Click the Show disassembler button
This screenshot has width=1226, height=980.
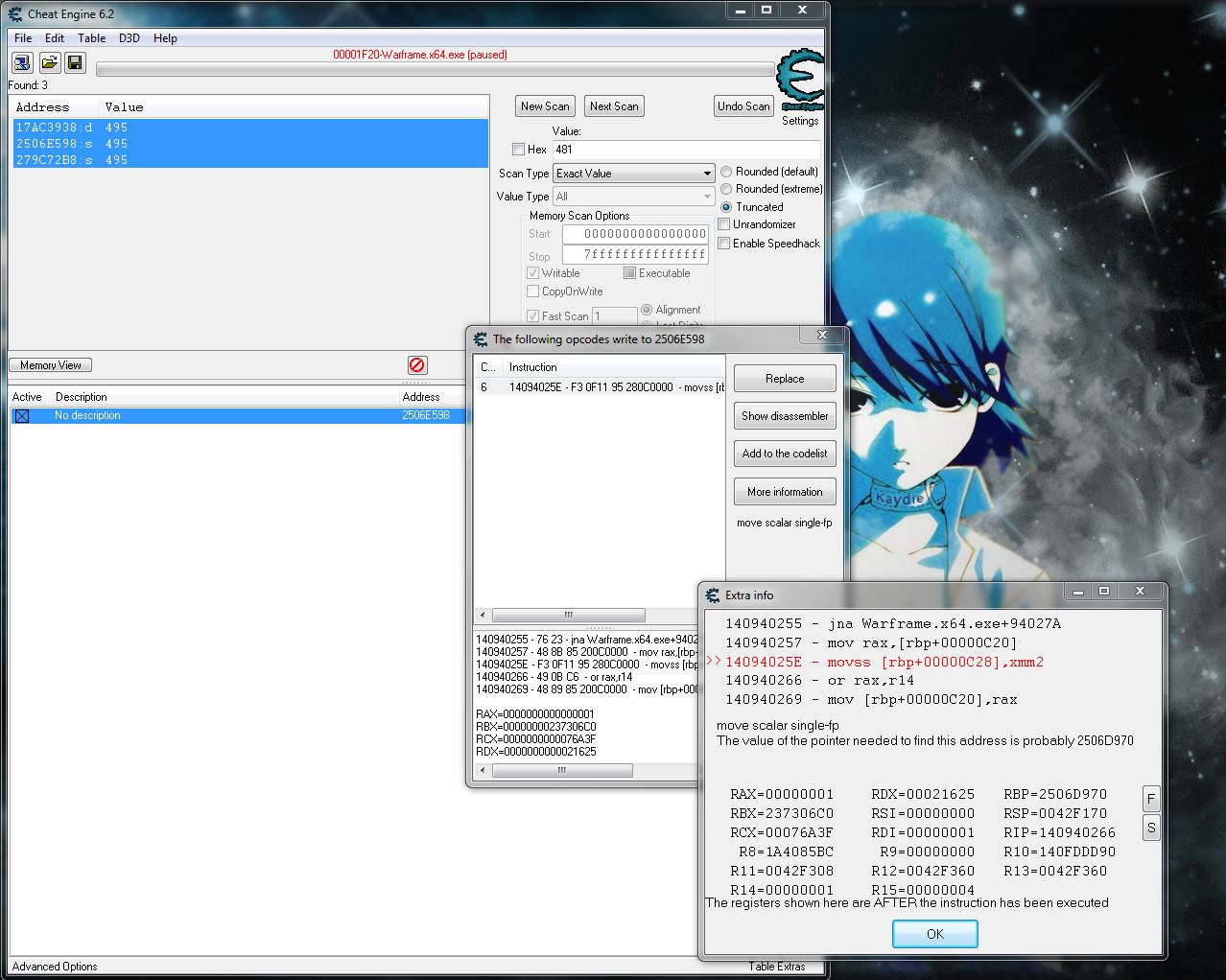(785, 416)
